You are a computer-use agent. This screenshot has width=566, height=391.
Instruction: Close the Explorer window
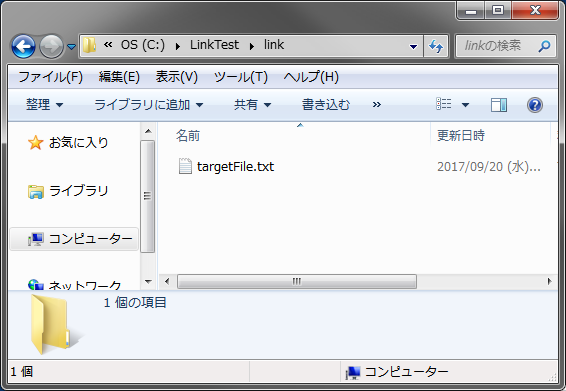click(535, 10)
